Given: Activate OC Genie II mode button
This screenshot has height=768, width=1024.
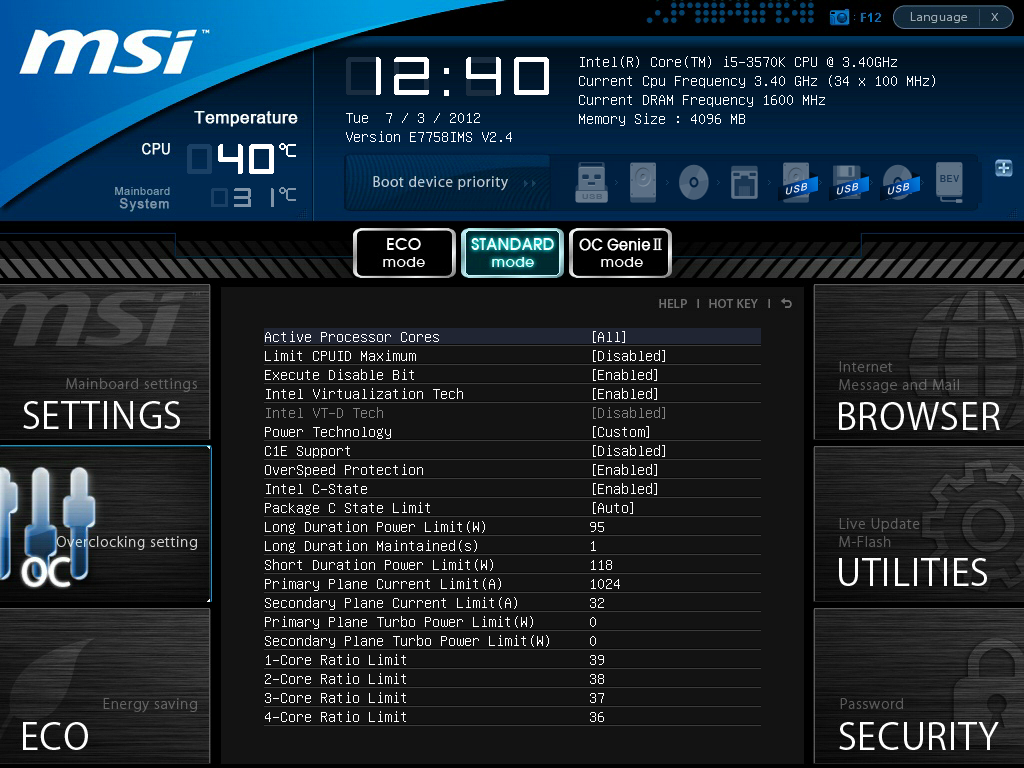Looking at the screenshot, I should (x=620, y=253).
